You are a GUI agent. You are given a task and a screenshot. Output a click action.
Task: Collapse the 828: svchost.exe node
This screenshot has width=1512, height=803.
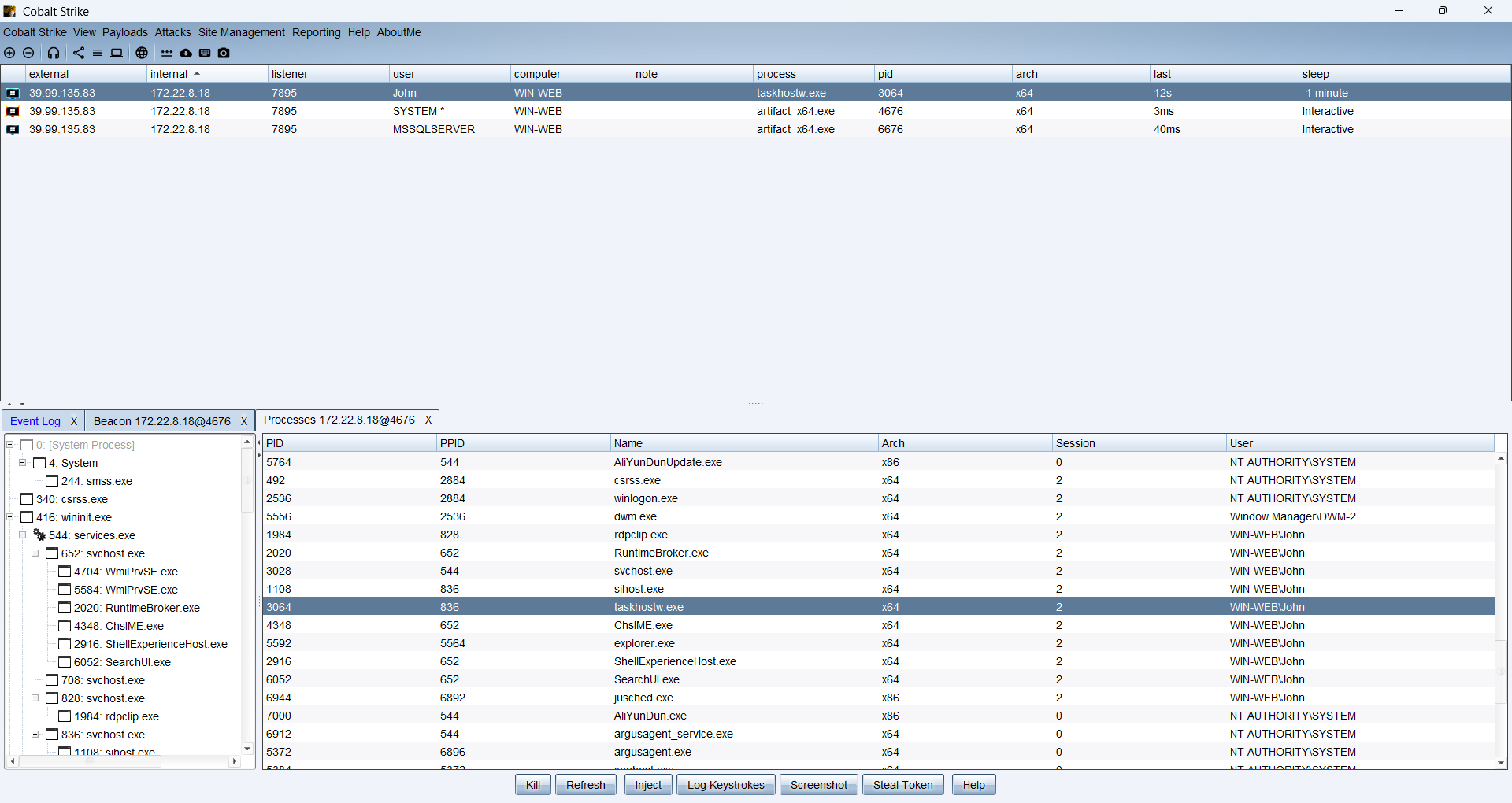(x=35, y=698)
